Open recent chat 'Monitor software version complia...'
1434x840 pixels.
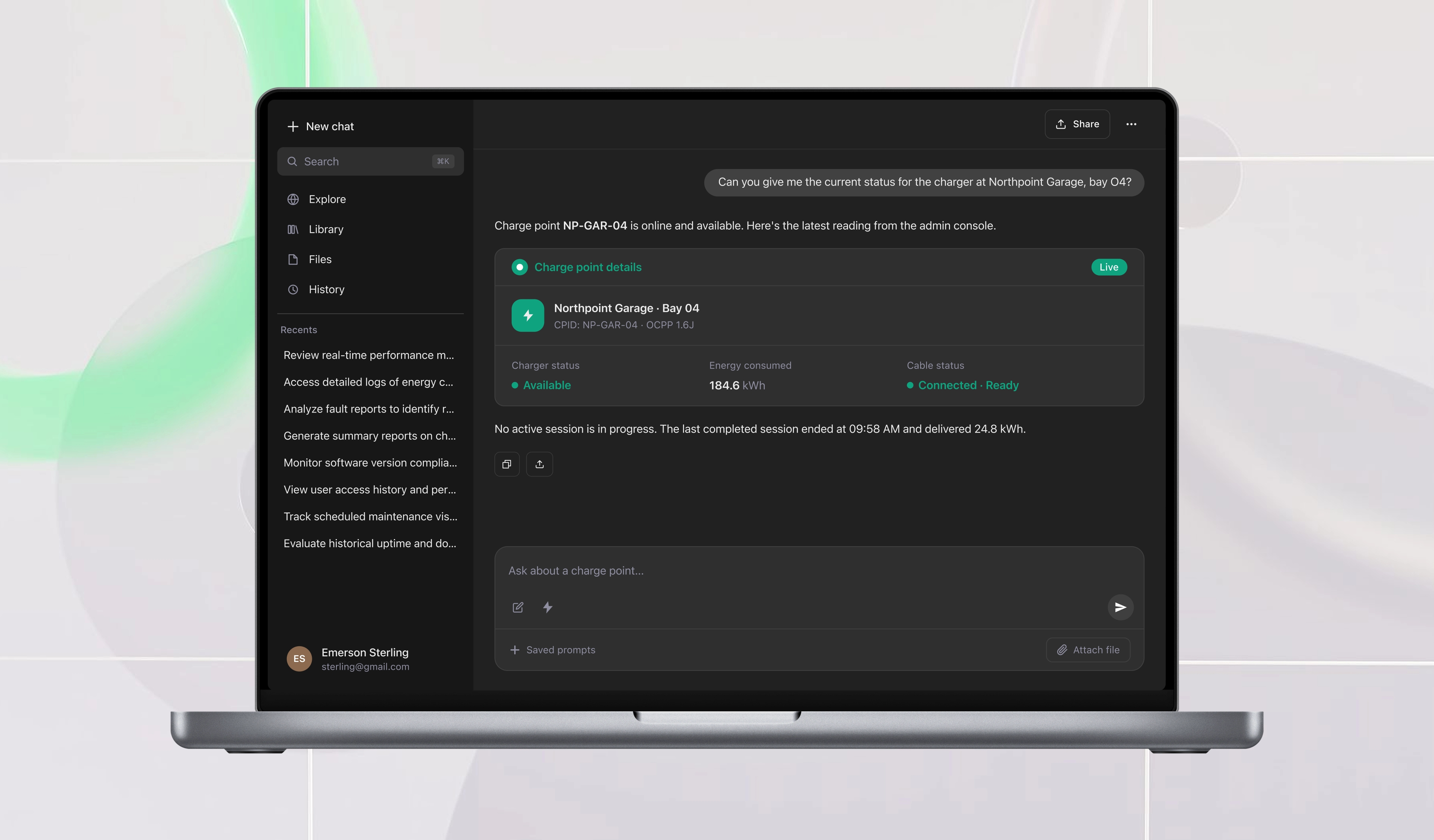pos(370,462)
